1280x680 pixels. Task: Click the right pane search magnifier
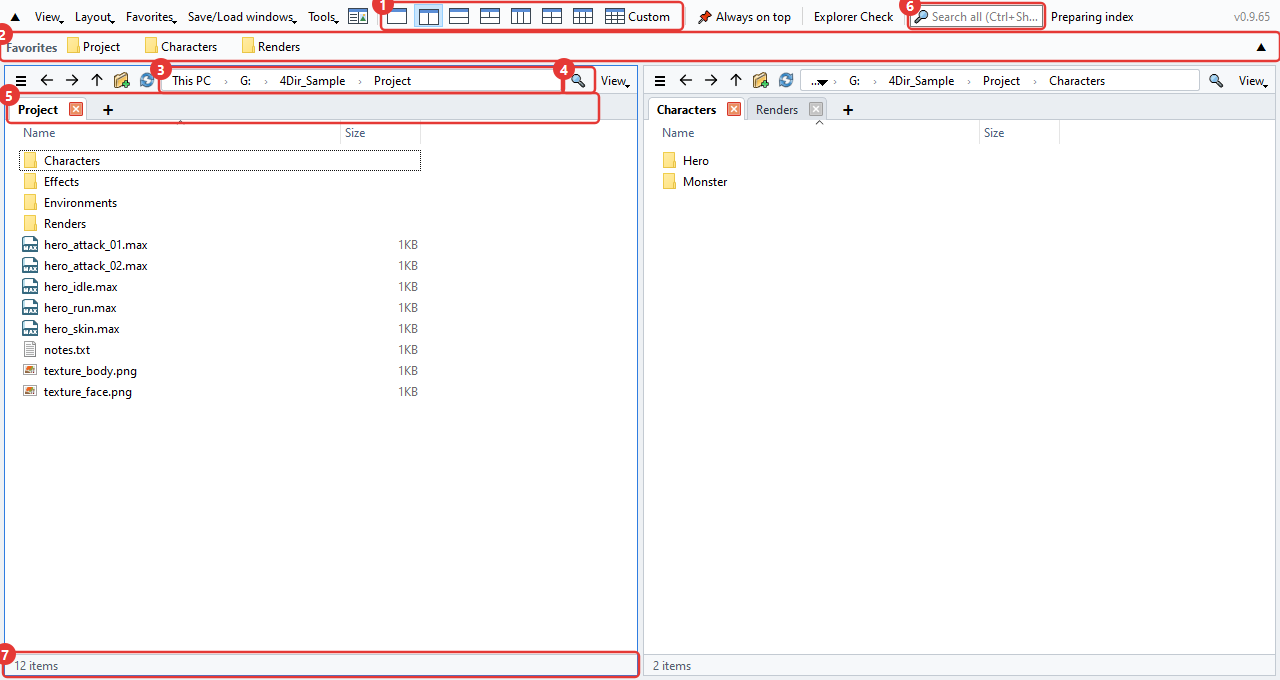click(x=1216, y=81)
